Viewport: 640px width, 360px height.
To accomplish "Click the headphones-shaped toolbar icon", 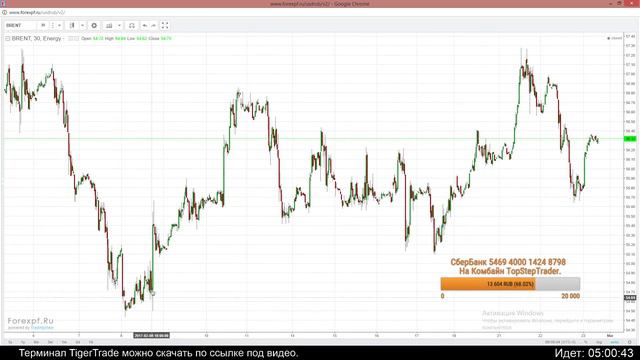I will click(x=132, y=25).
